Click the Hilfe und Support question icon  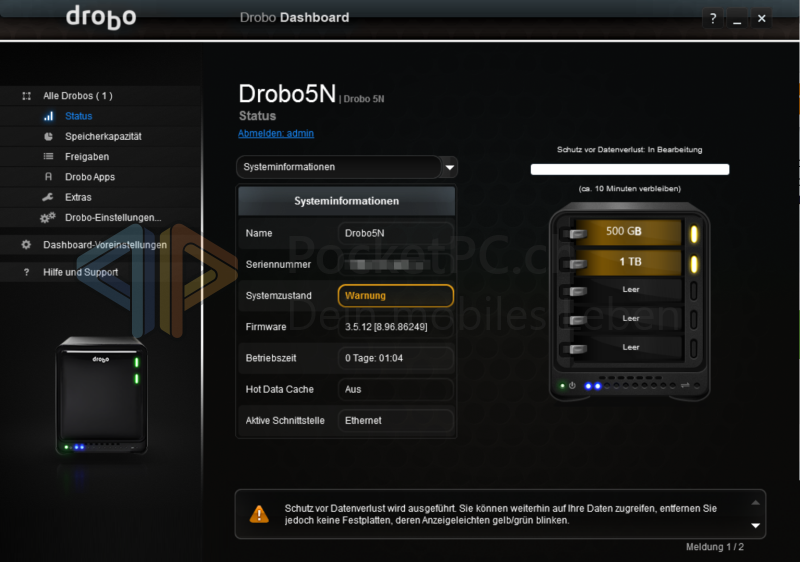26,272
